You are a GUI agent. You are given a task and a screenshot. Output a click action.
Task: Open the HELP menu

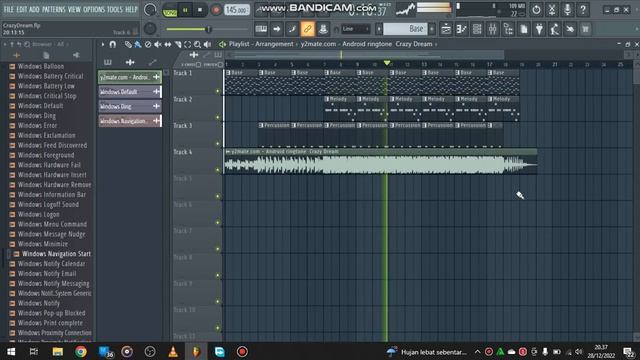point(131,9)
